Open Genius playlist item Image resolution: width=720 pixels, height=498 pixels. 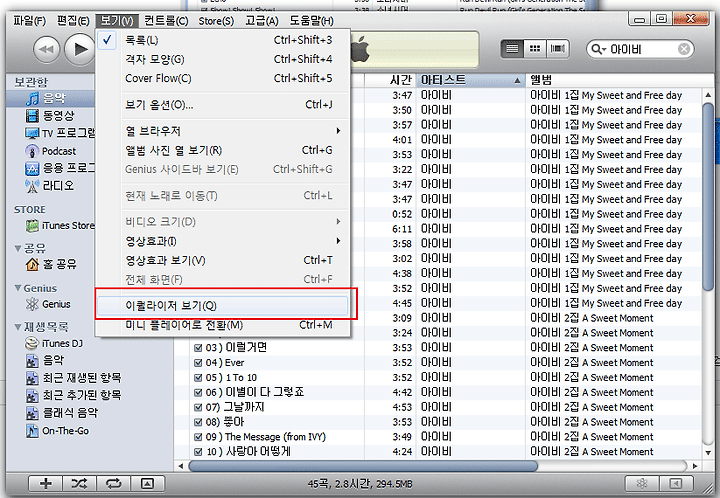(50, 304)
